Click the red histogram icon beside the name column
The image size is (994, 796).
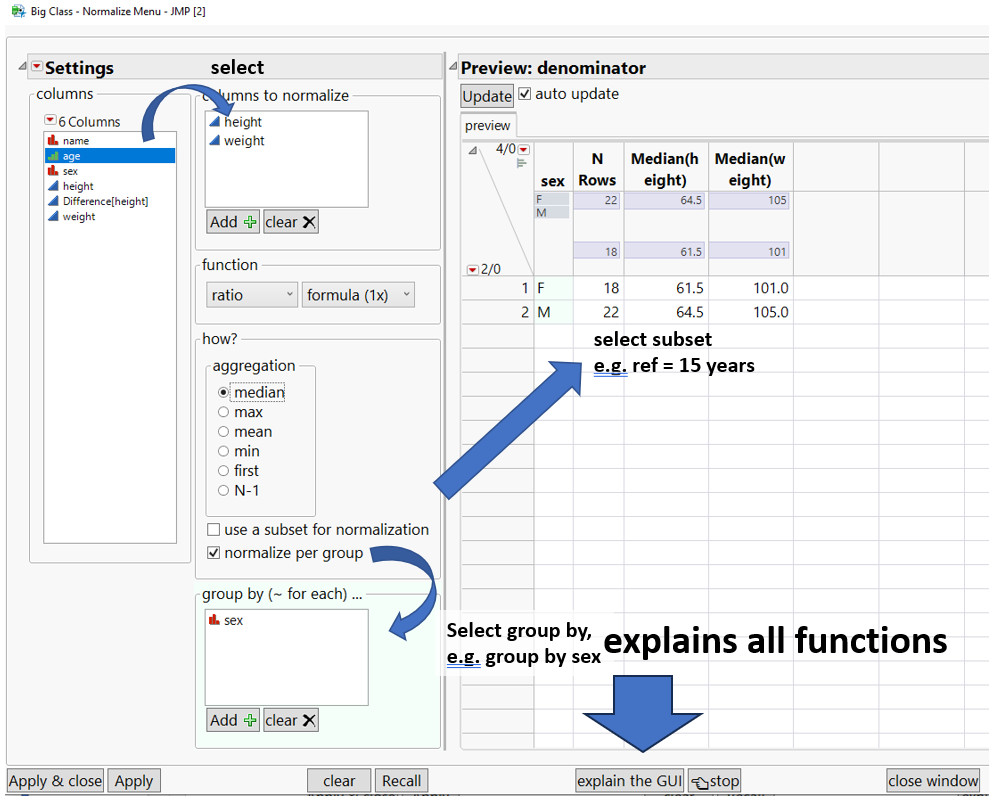(x=54, y=140)
